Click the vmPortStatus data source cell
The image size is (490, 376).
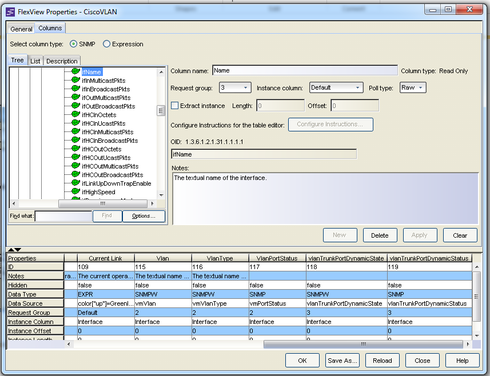coord(277,303)
